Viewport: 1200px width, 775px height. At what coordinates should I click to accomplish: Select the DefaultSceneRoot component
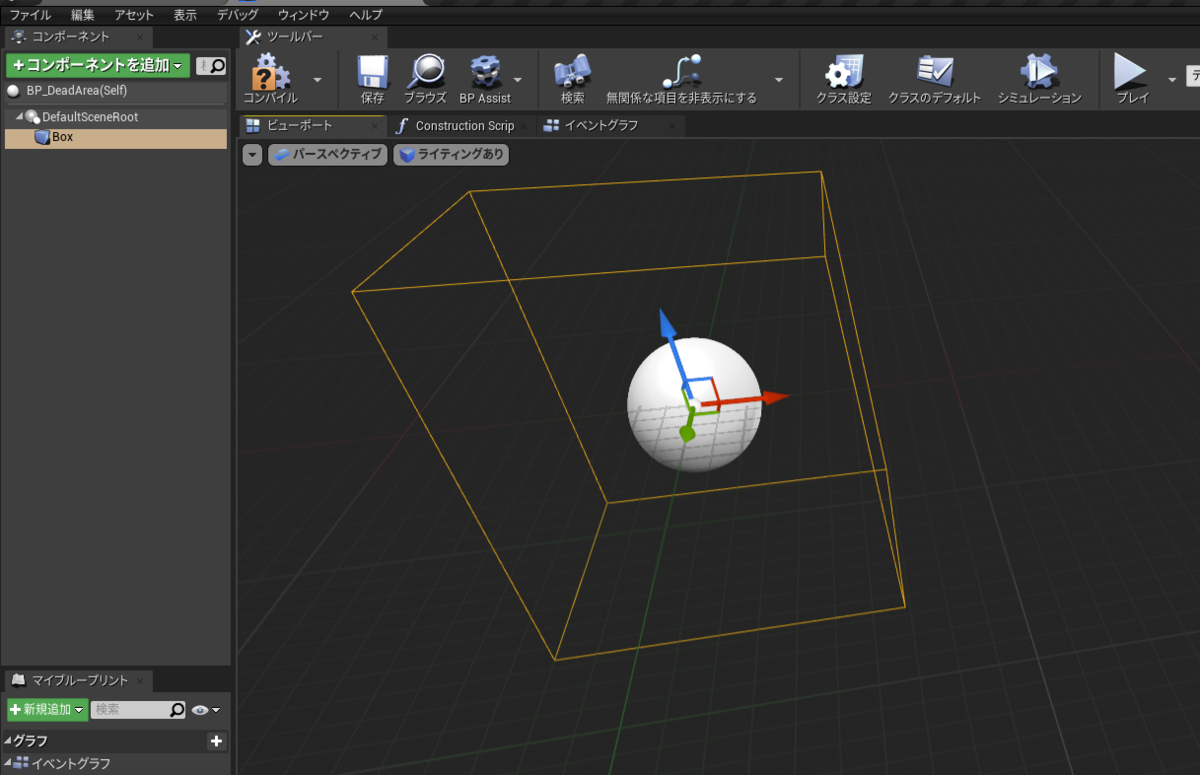(116, 117)
